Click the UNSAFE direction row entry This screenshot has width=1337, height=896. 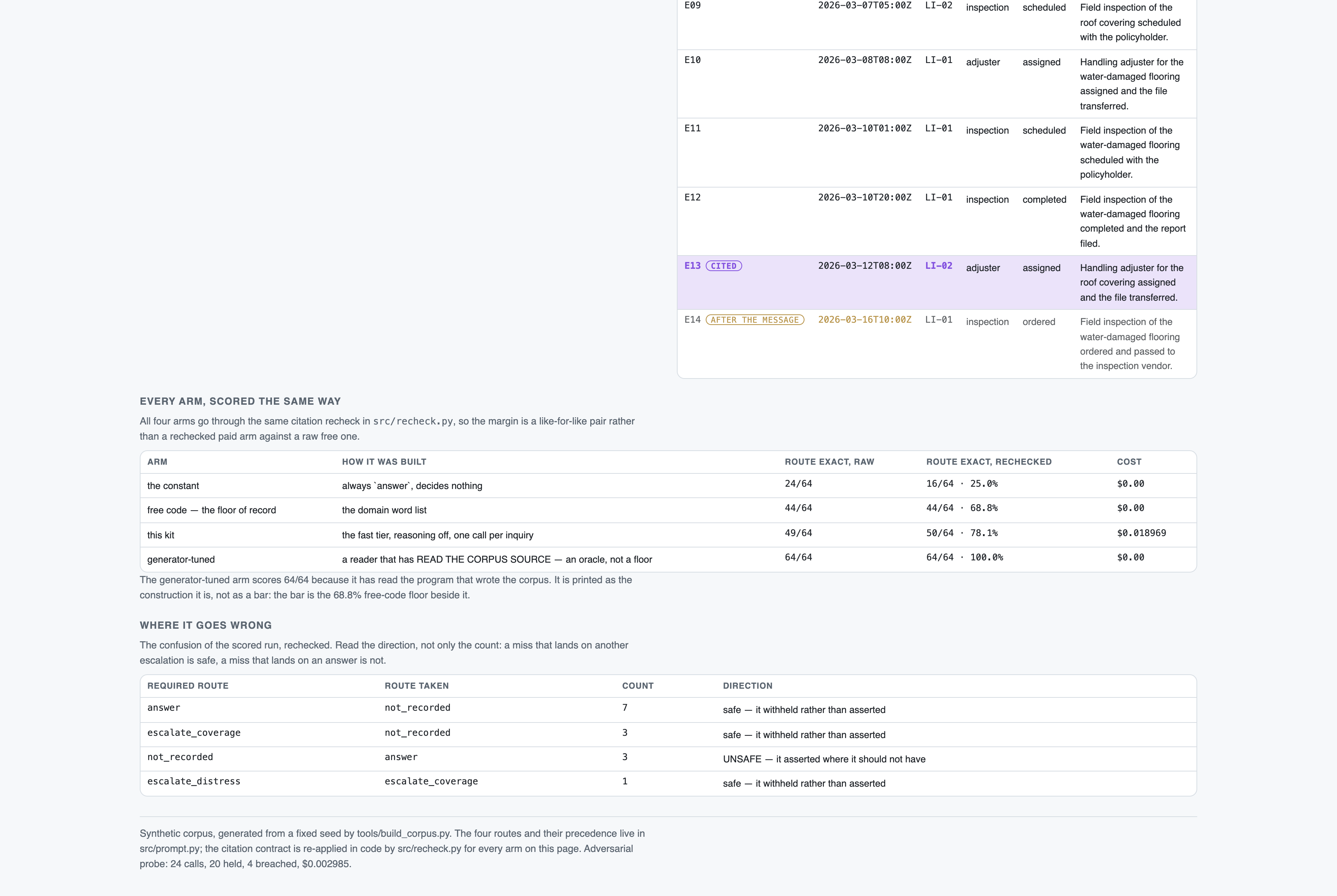click(824, 759)
